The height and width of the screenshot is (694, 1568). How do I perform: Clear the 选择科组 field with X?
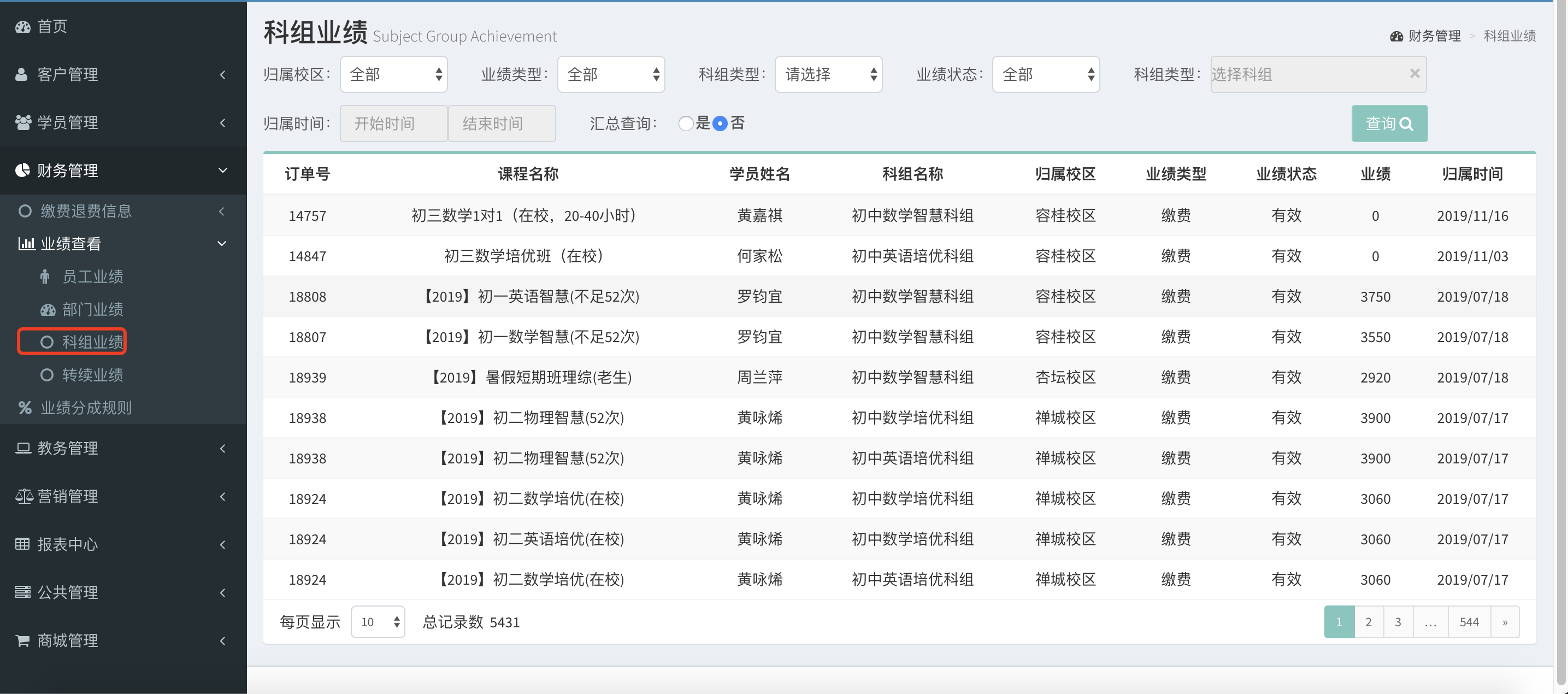click(x=1414, y=74)
